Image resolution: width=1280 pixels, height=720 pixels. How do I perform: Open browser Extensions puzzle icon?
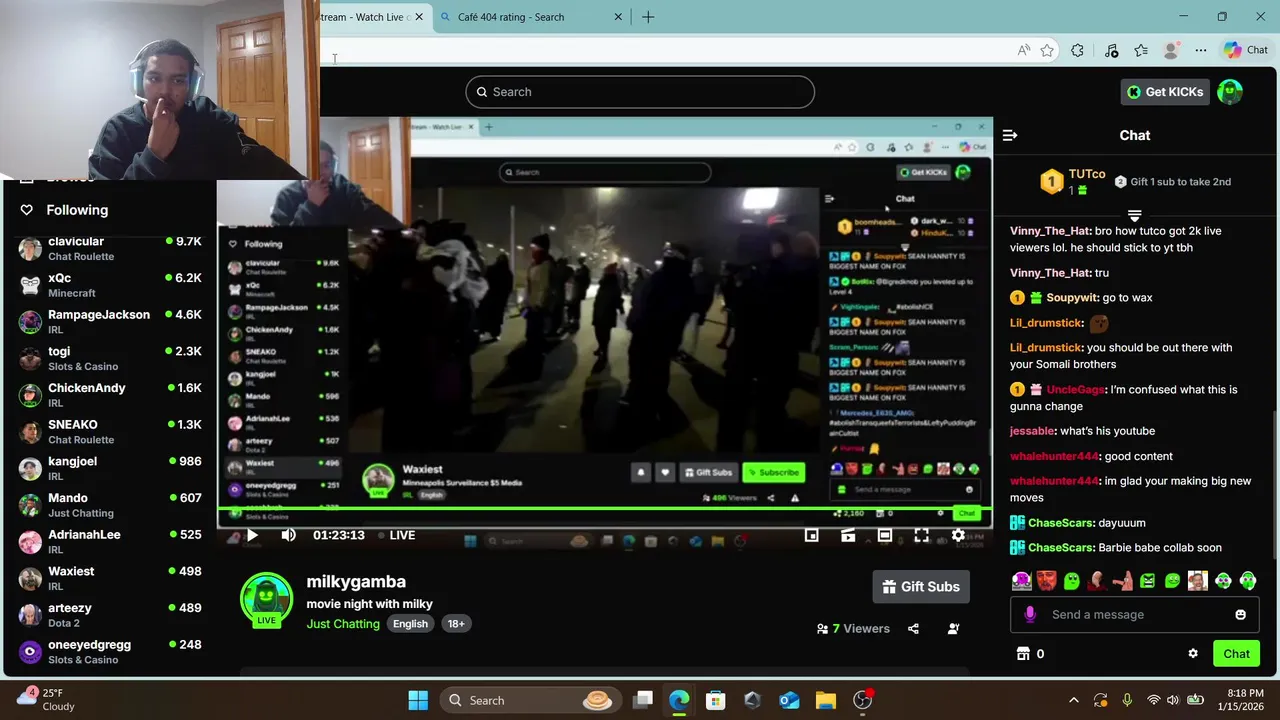tap(1077, 50)
